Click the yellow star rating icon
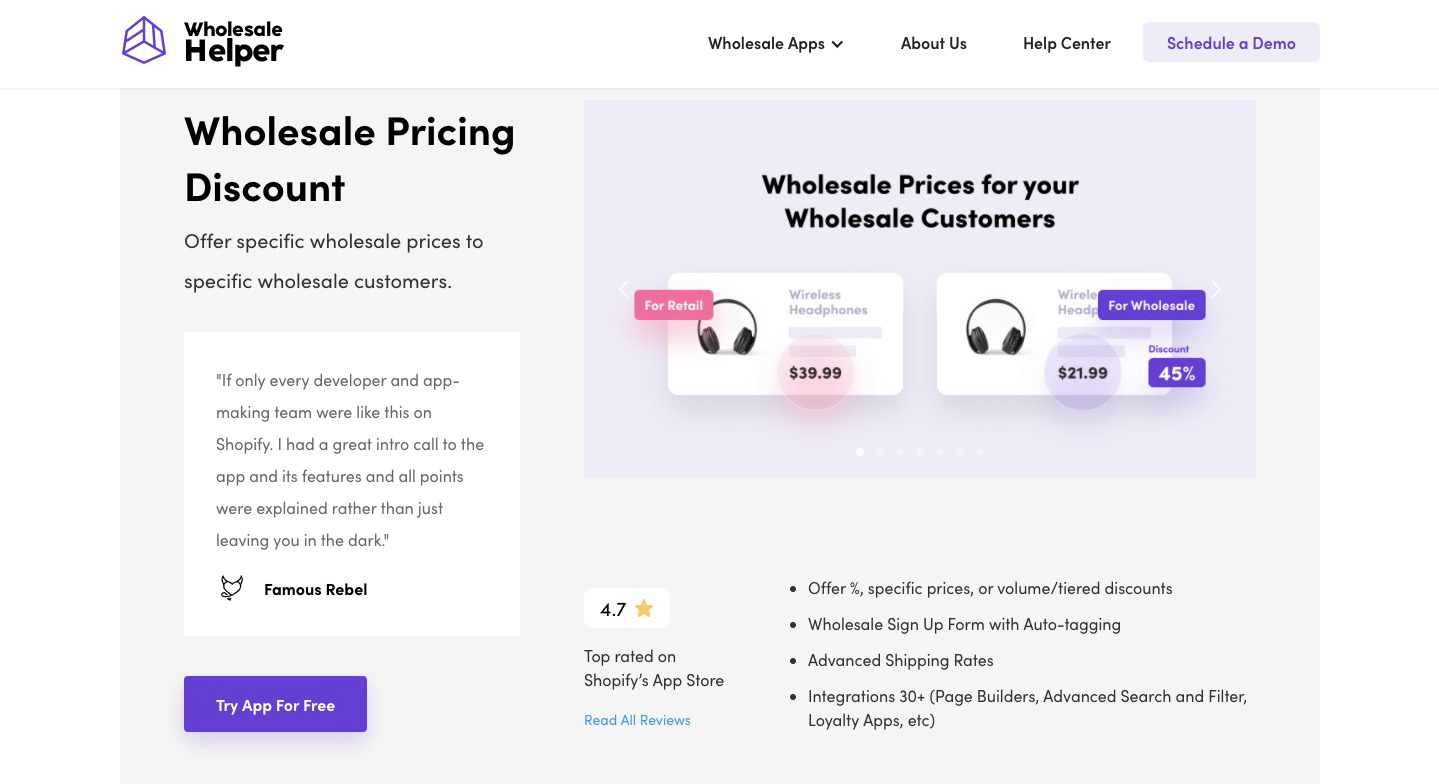Screen dimensions: 1439x784 click(x=644, y=608)
